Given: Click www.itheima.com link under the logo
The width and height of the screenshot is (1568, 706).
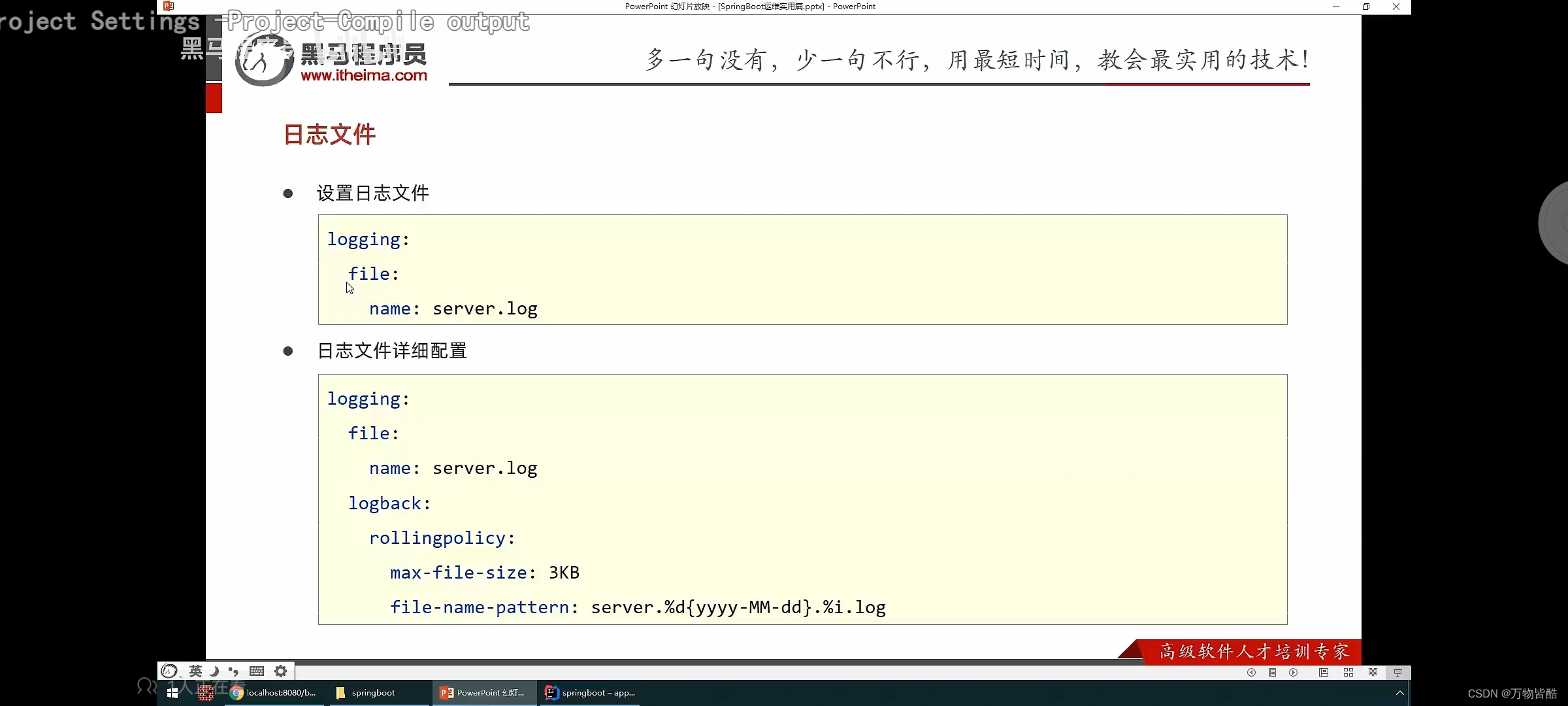Looking at the screenshot, I should click(364, 75).
